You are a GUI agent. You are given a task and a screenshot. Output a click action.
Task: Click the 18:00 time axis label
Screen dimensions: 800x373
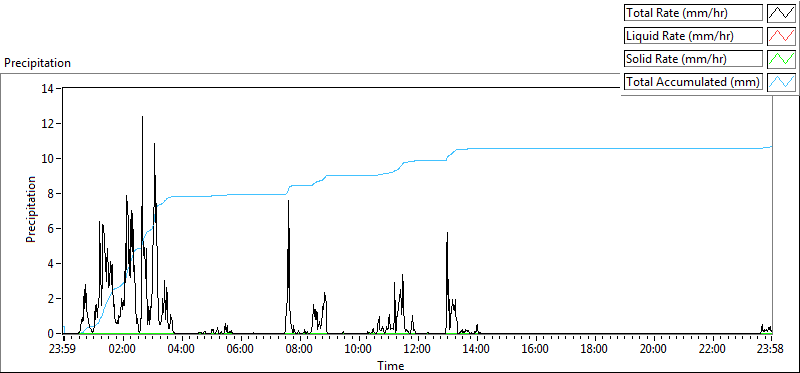click(595, 349)
